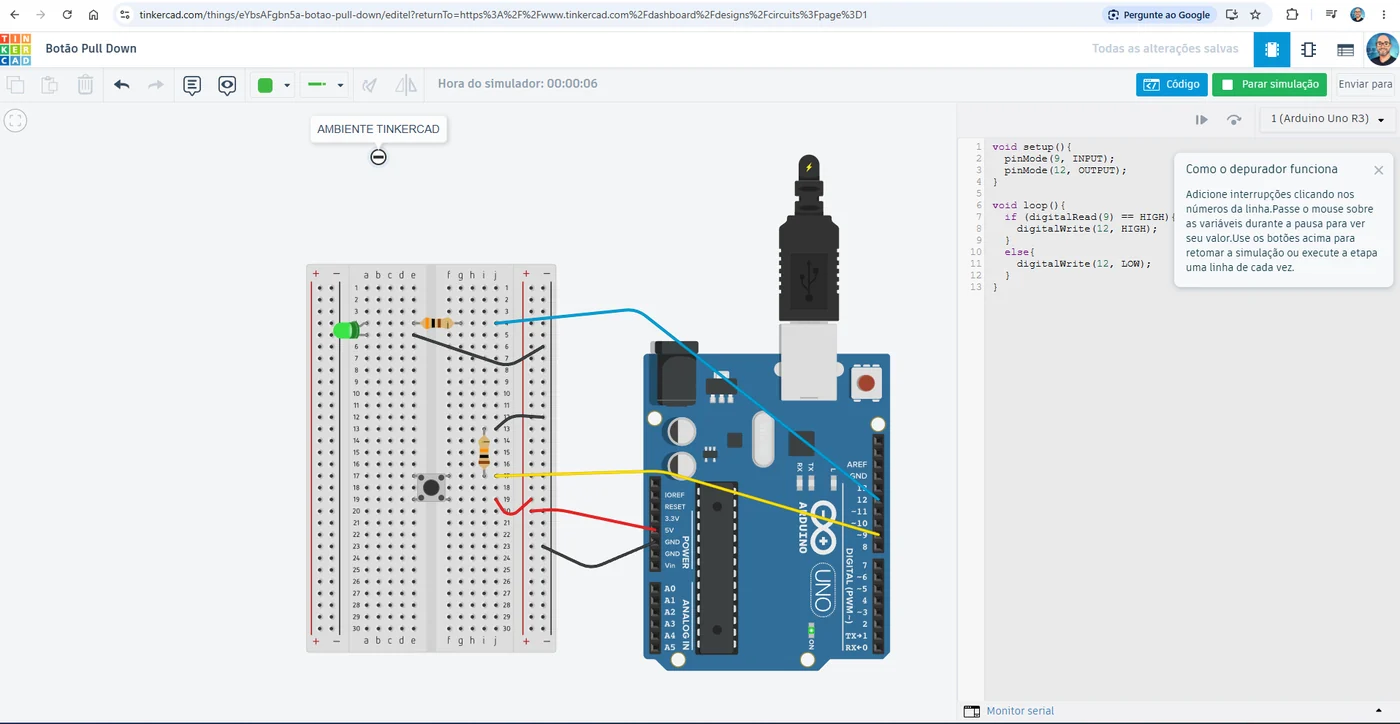
Task: Bookmark this page with the star
Action: click(x=1255, y=15)
